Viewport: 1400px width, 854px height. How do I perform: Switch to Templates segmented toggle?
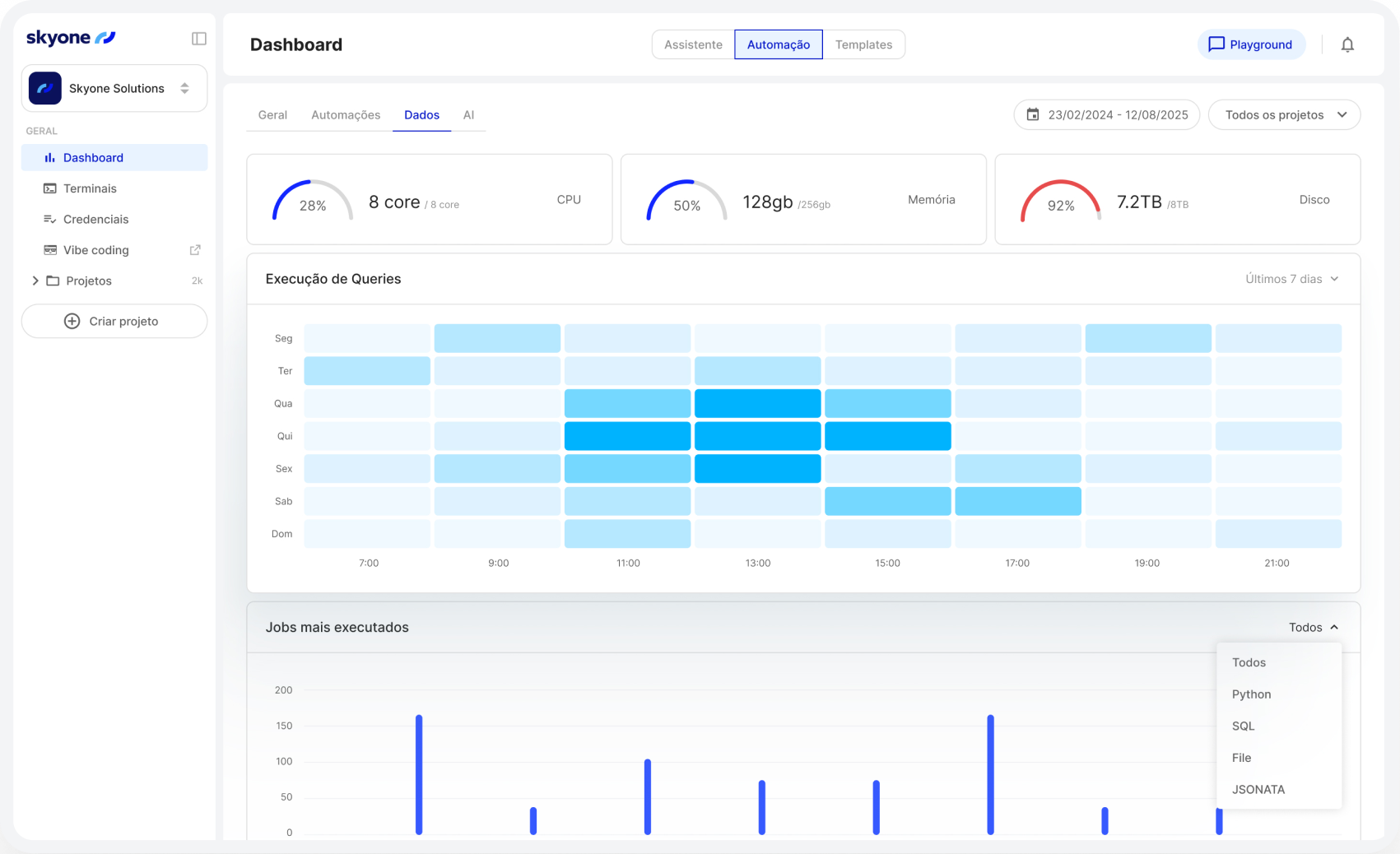[x=863, y=44]
